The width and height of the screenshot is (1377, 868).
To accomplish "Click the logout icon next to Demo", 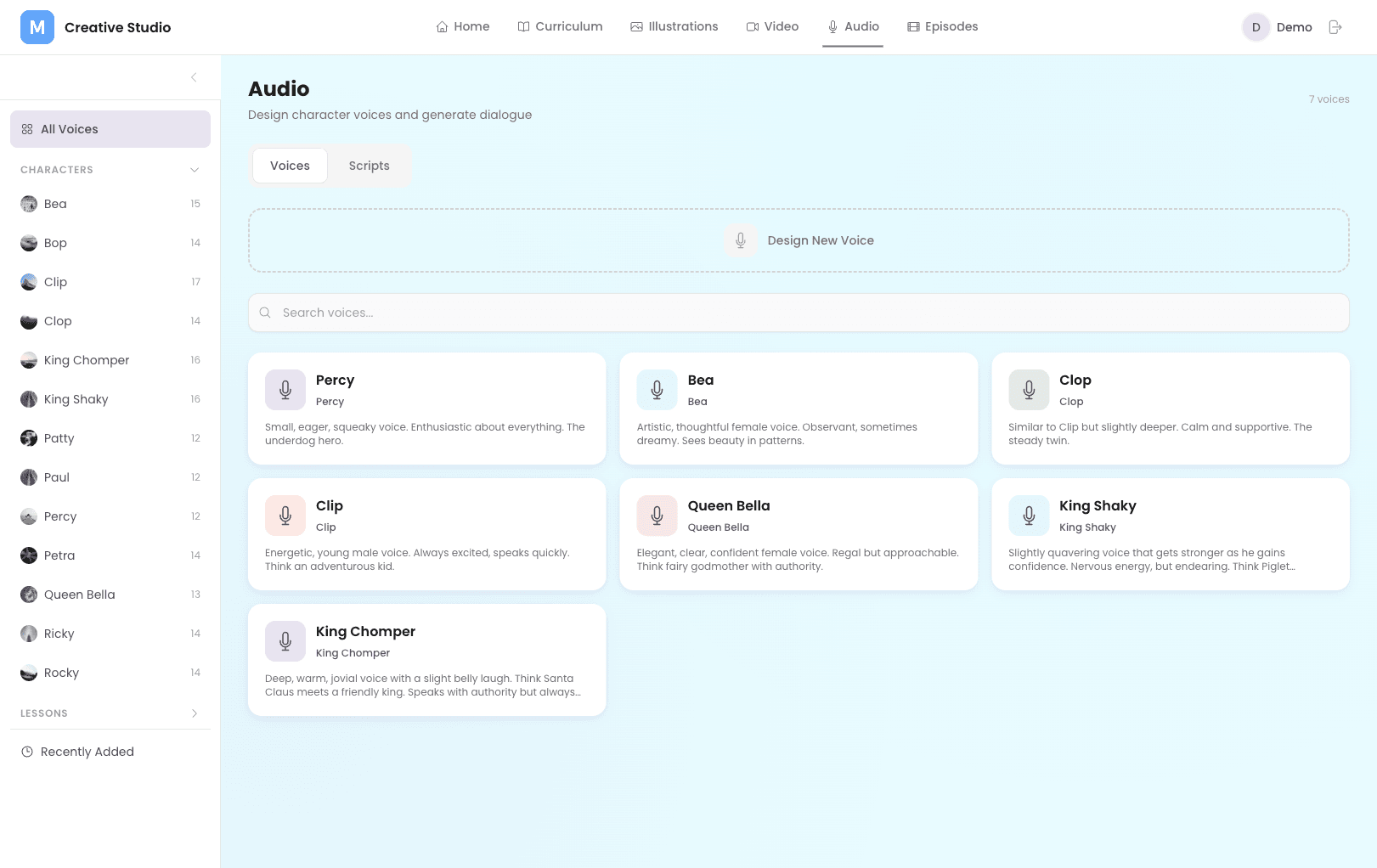I will click(x=1335, y=27).
